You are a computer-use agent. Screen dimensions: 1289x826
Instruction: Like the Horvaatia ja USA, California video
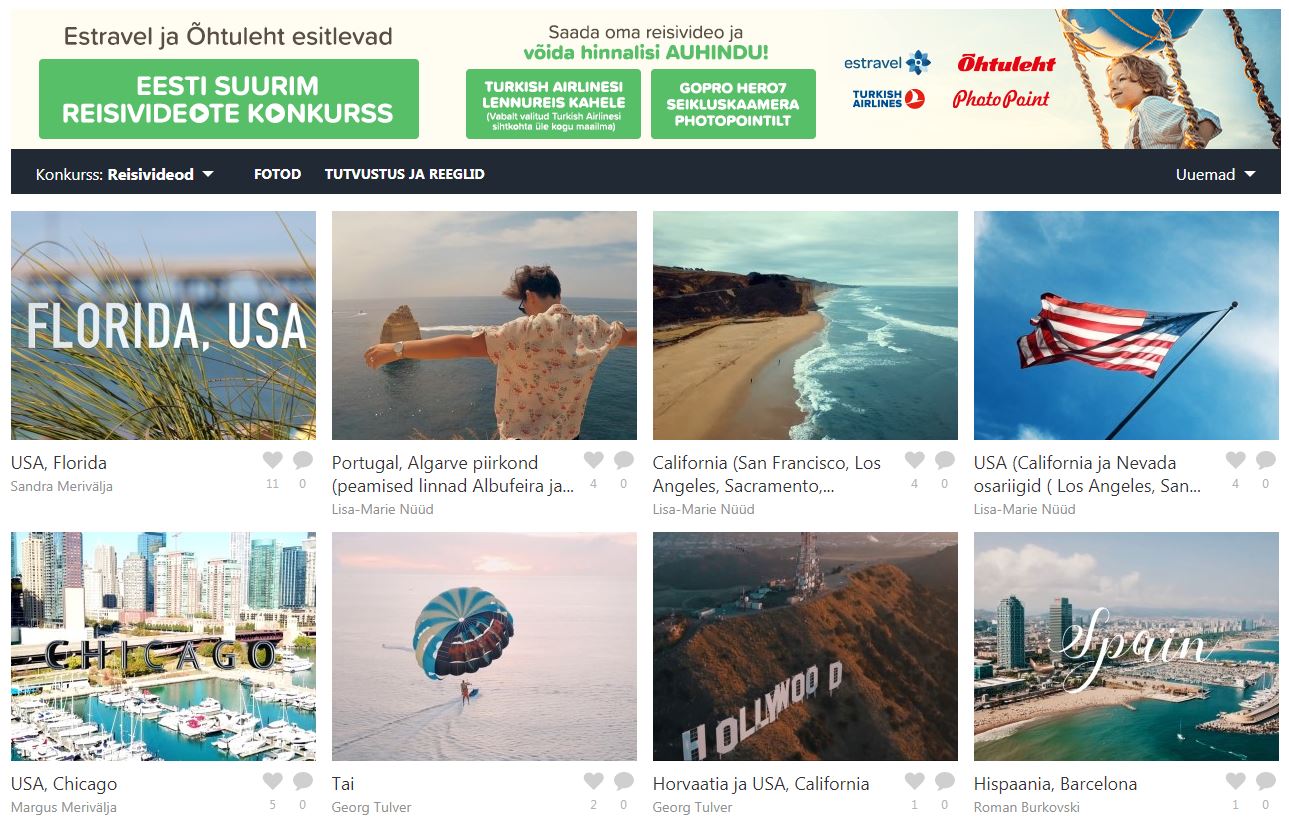[x=914, y=781]
